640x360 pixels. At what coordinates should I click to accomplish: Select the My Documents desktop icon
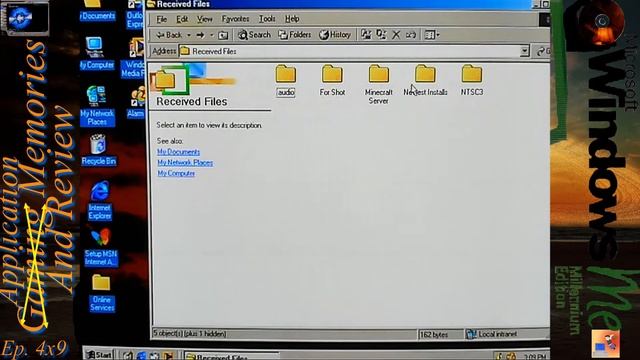(x=97, y=10)
